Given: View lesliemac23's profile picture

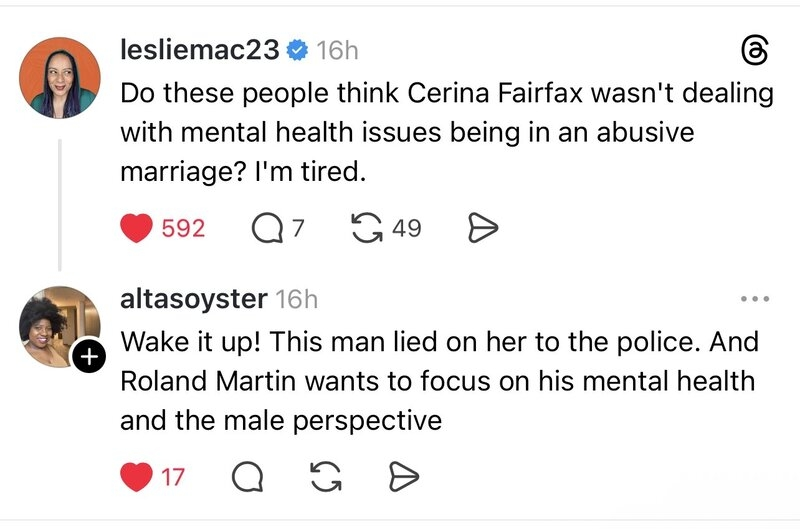Looking at the screenshot, I should [x=59, y=77].
